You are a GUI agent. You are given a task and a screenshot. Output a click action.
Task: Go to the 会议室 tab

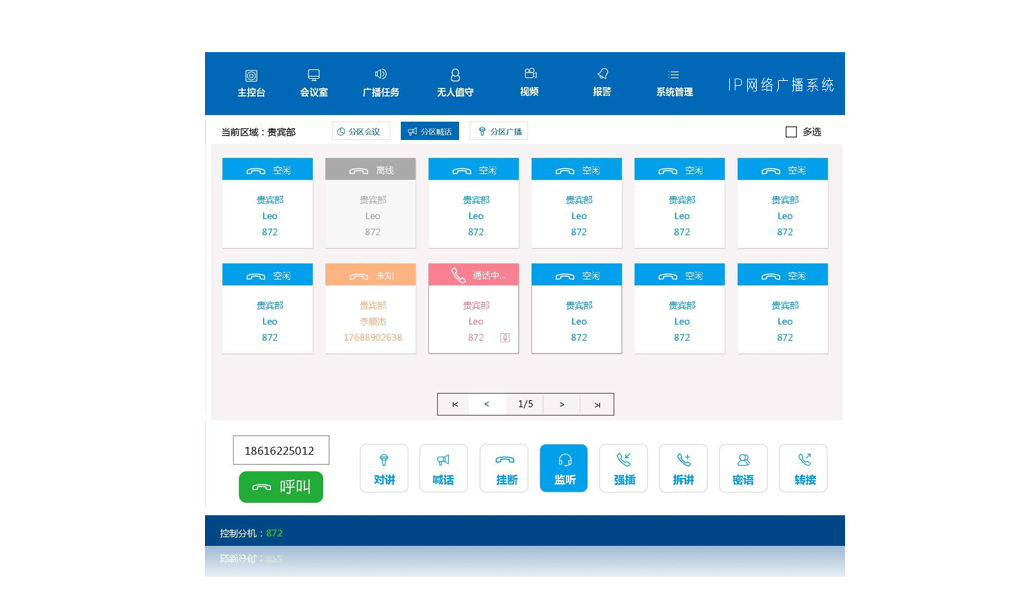click(x=313, y=83)
